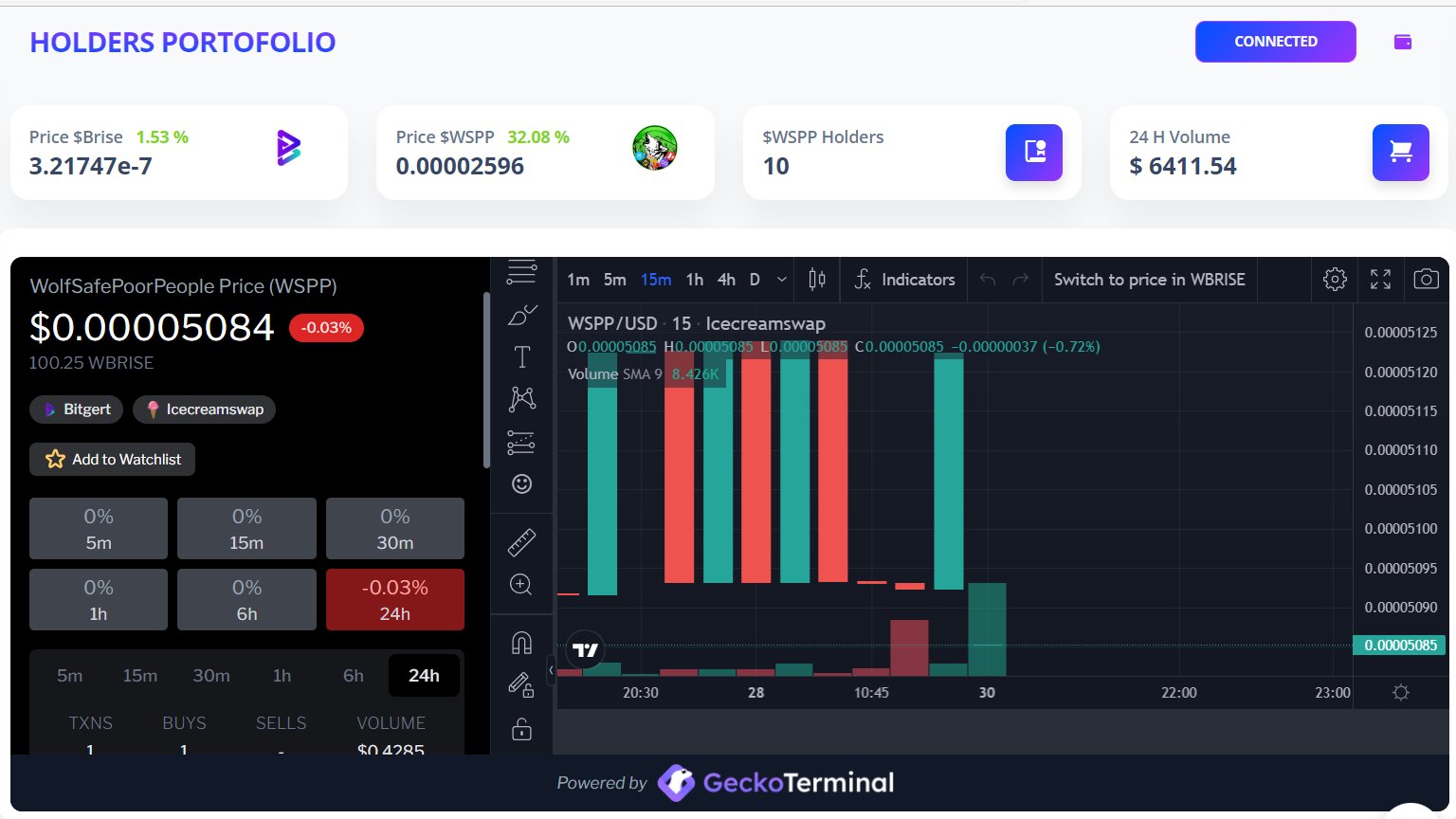Open the WSPP Holders card icon
1456x819 pixels.
(x=1034, y=153)
